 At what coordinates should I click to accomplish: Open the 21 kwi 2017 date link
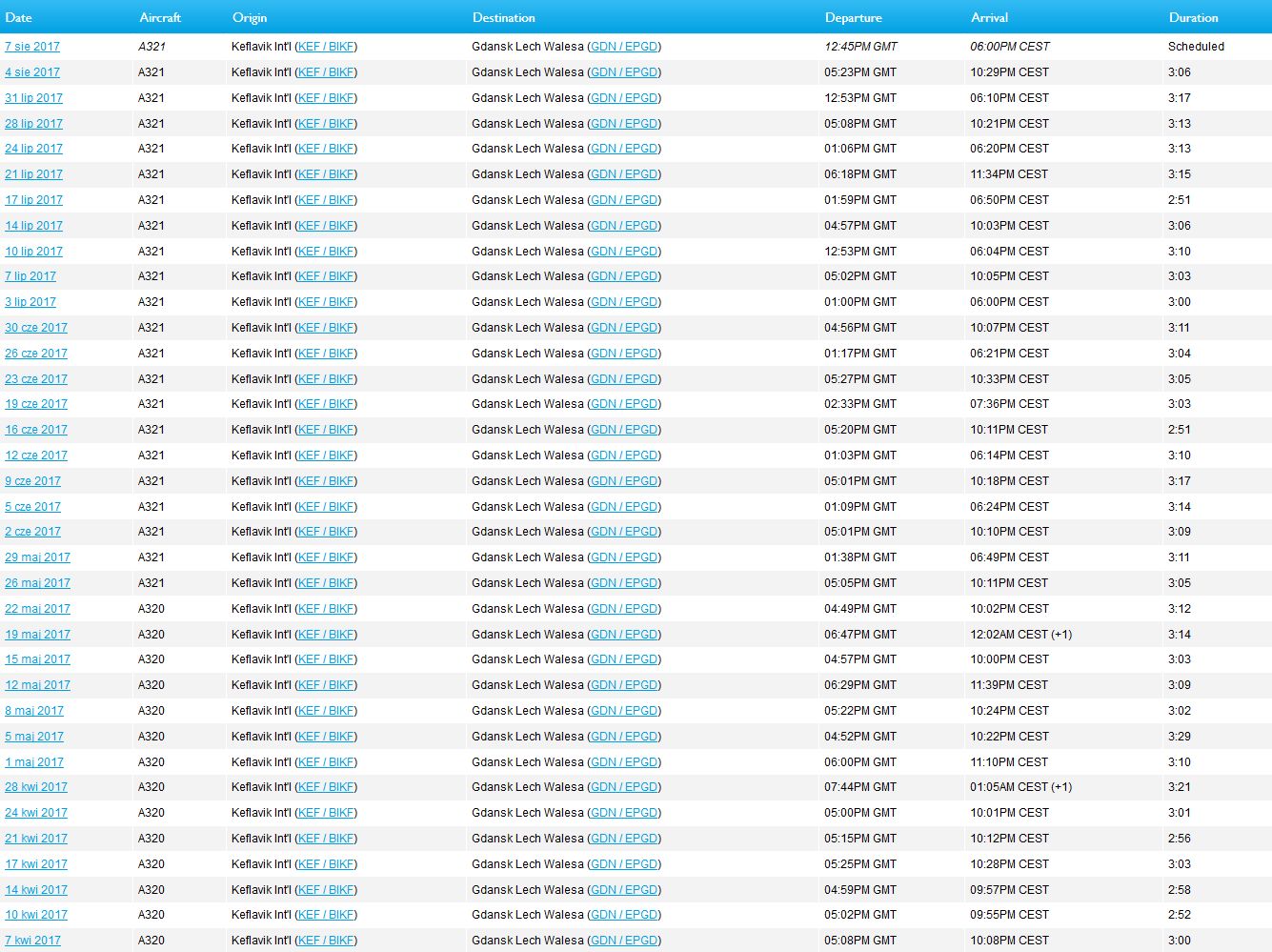tap(36, 839)
